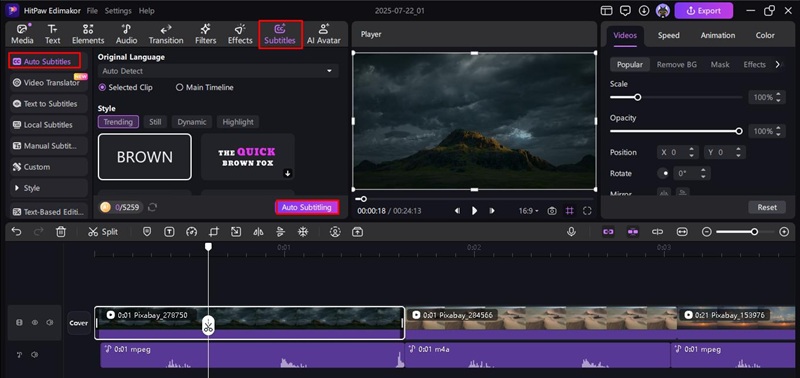Toggle the purple grid overlay in the player

[569, 211]
